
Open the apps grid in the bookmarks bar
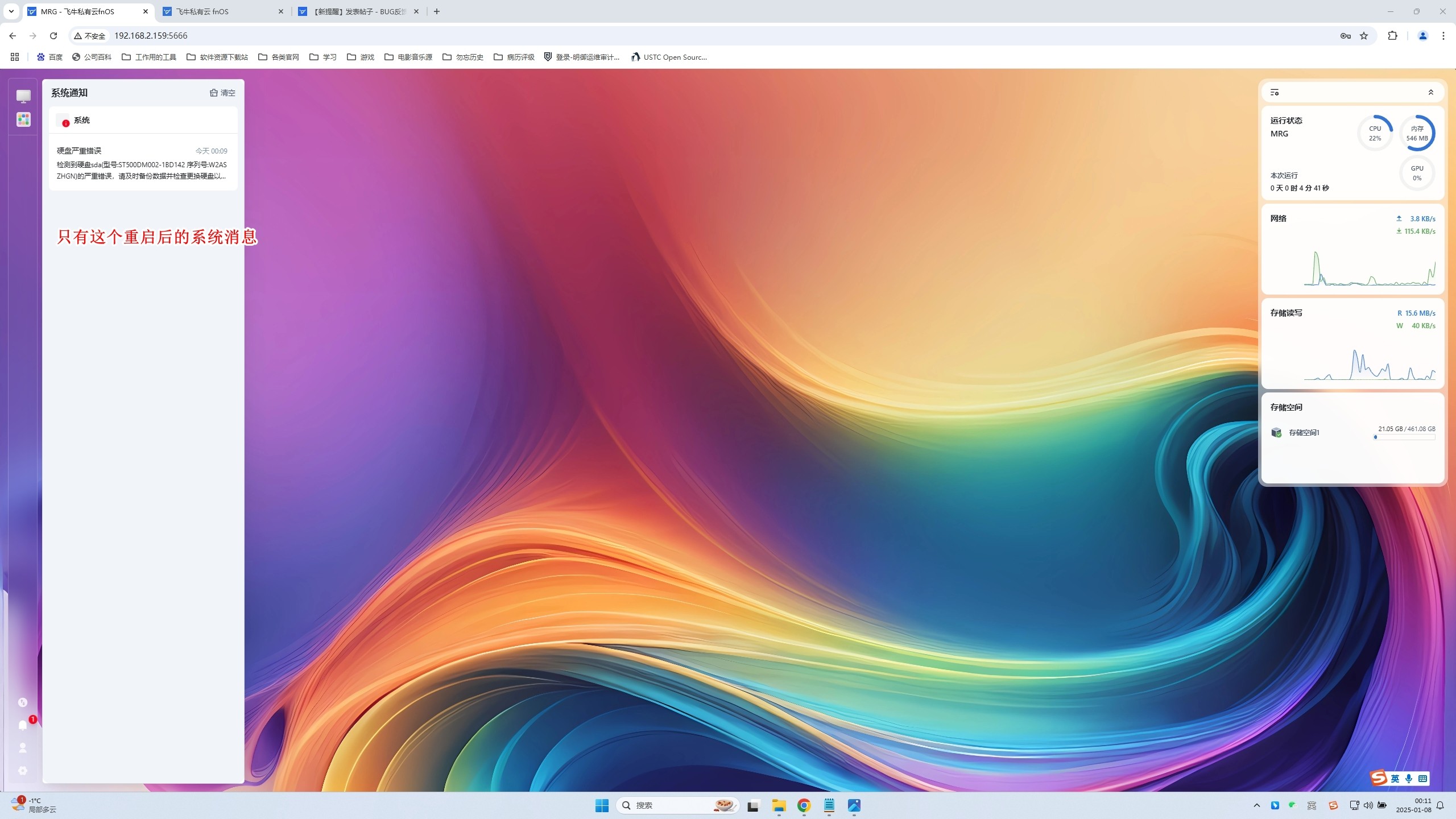(x=15, y=57)
